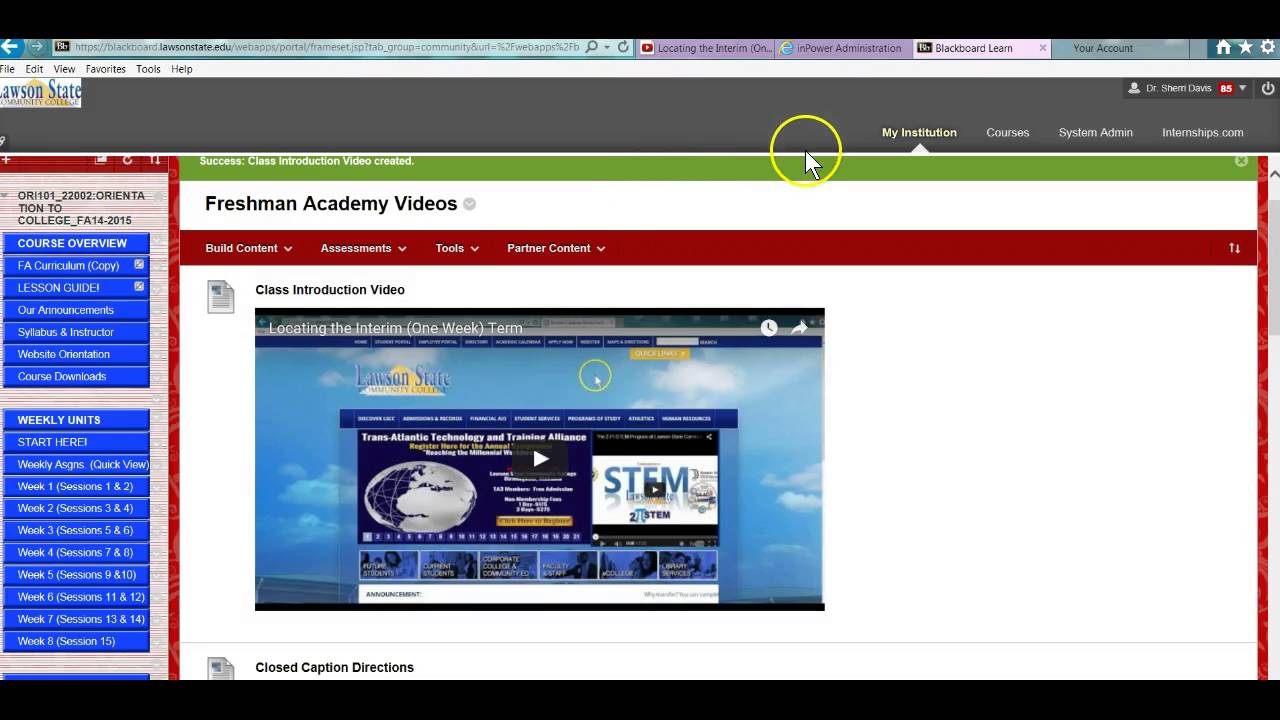The height and width of the screenshot is (720, 1280).
Task: Click the Blackboard logout power icon
Action: click(x=1268, y=88)
